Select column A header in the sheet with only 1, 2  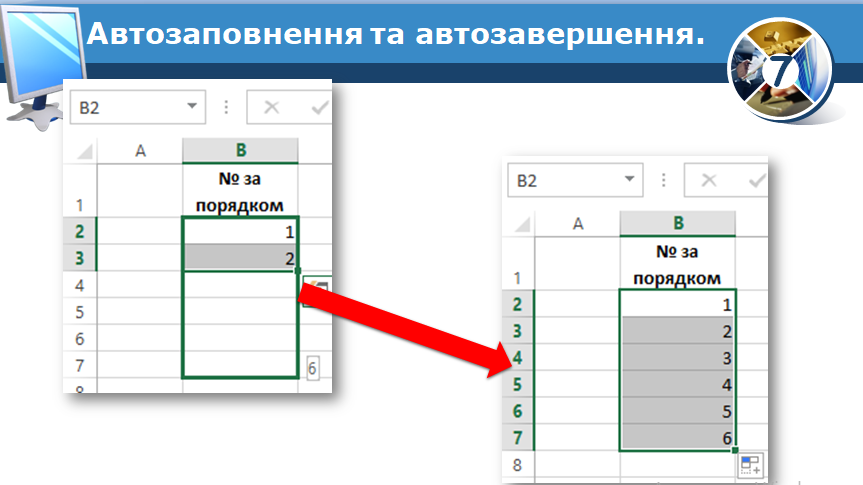click(140, 151)
